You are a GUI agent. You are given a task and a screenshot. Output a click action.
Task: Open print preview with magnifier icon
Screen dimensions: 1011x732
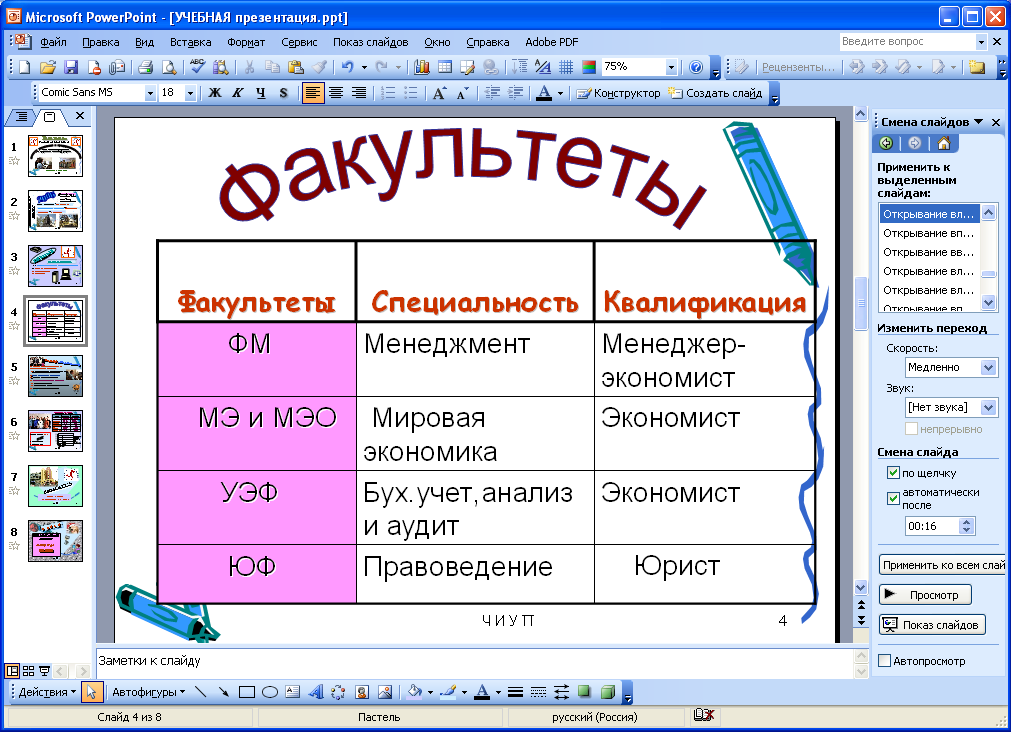point(168,67)
